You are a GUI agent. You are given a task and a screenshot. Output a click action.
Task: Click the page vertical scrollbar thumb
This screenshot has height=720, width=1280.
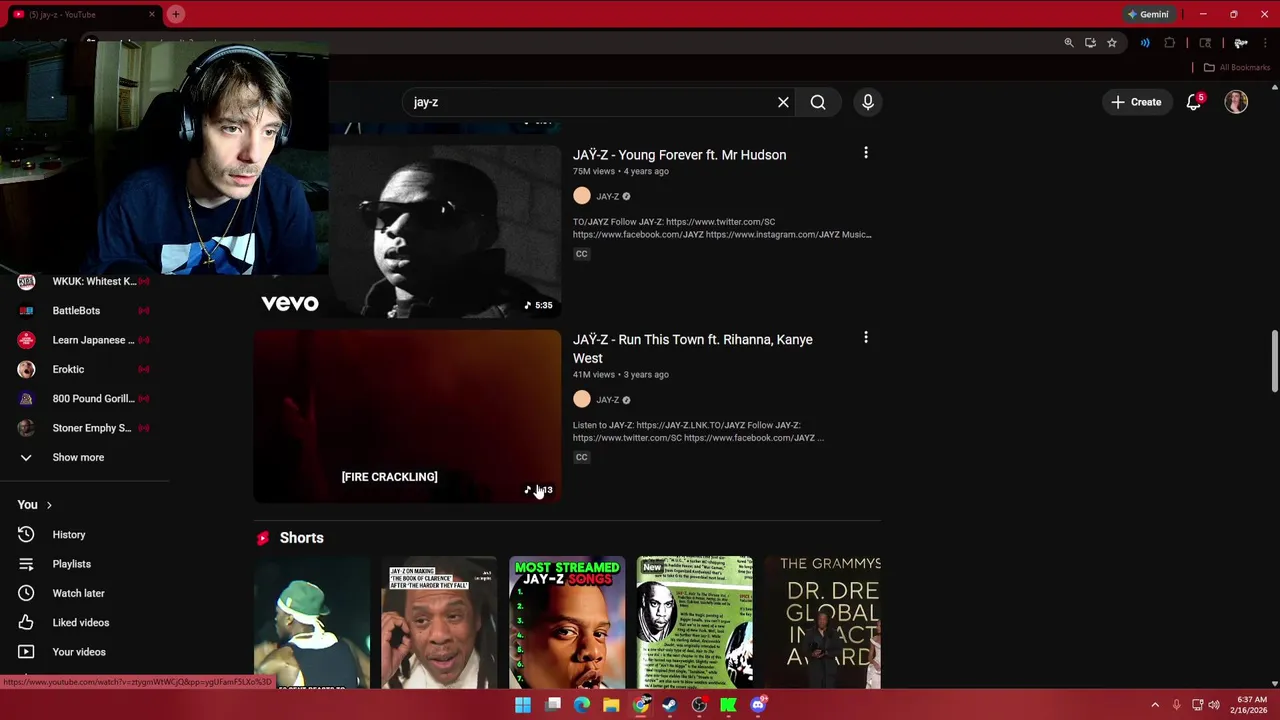coord(1274,361)
